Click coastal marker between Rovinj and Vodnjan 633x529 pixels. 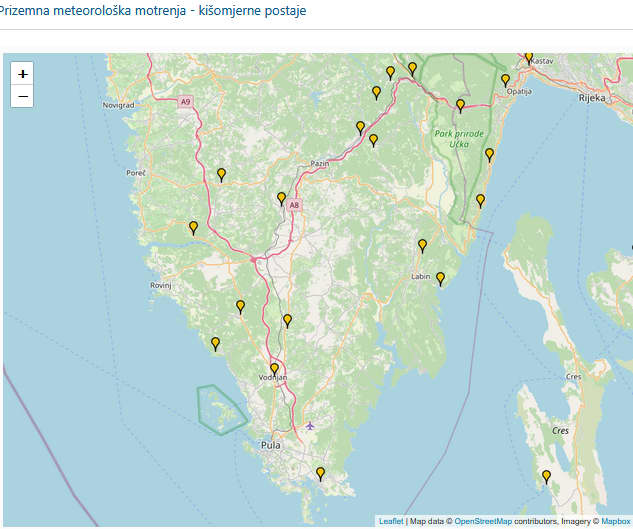click(x=215, y=343)
